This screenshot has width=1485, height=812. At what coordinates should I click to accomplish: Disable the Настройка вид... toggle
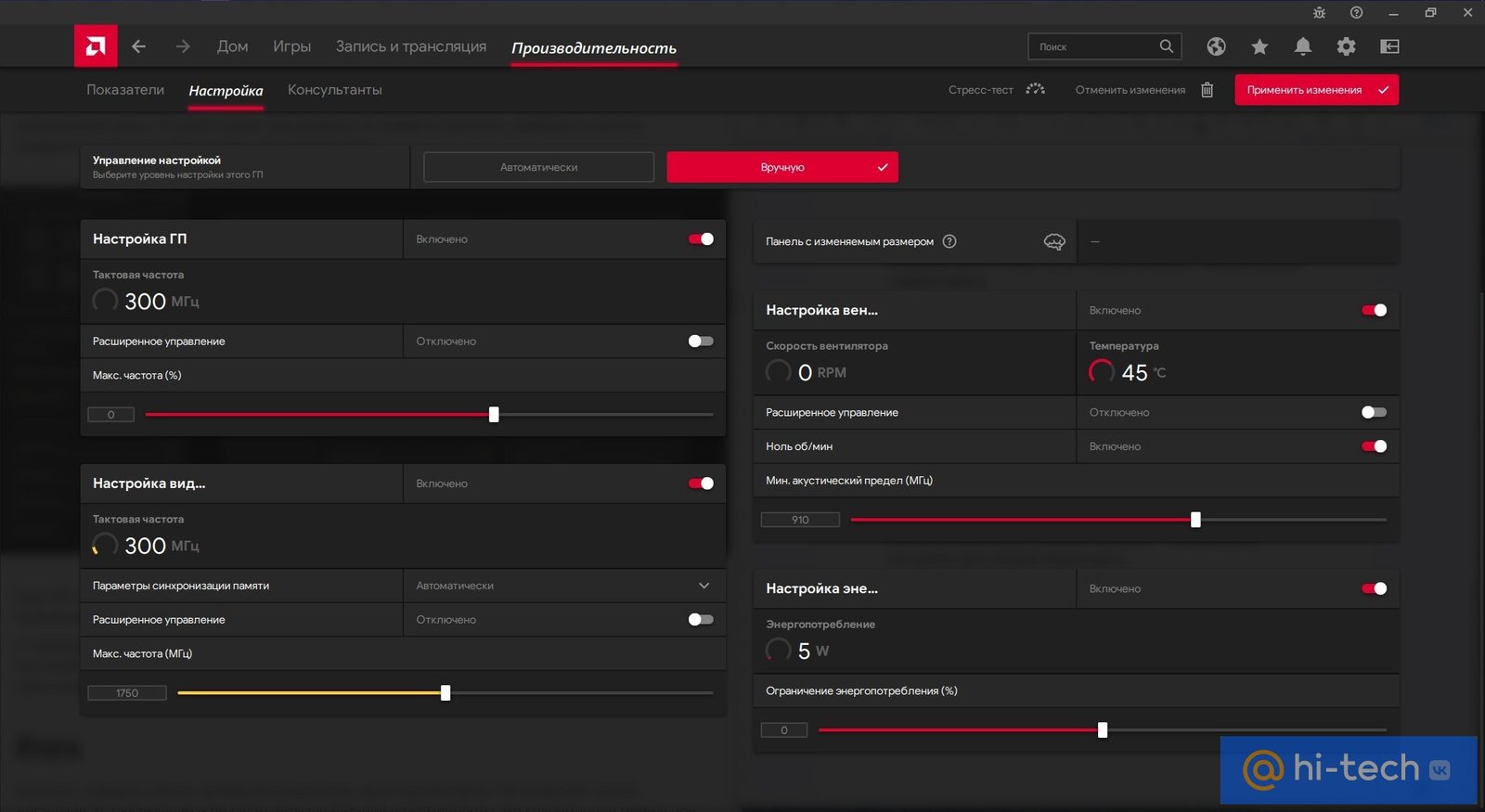click(x=701, y=483)
